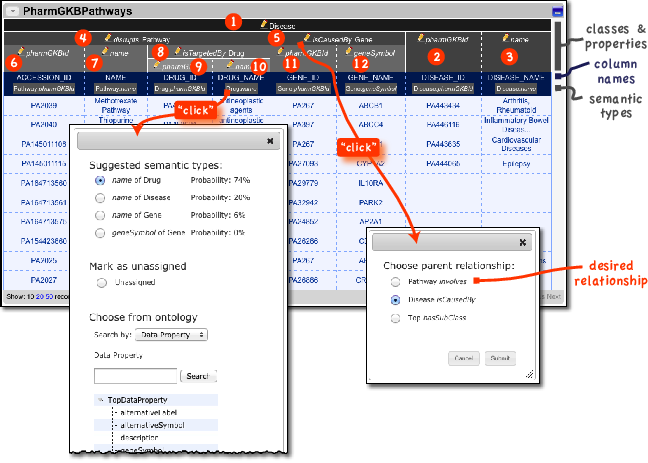Click cell PA2027
Image resolution: width=648 pixels, height=463 pixels.
pyautogui.click(x=44, y=280)
